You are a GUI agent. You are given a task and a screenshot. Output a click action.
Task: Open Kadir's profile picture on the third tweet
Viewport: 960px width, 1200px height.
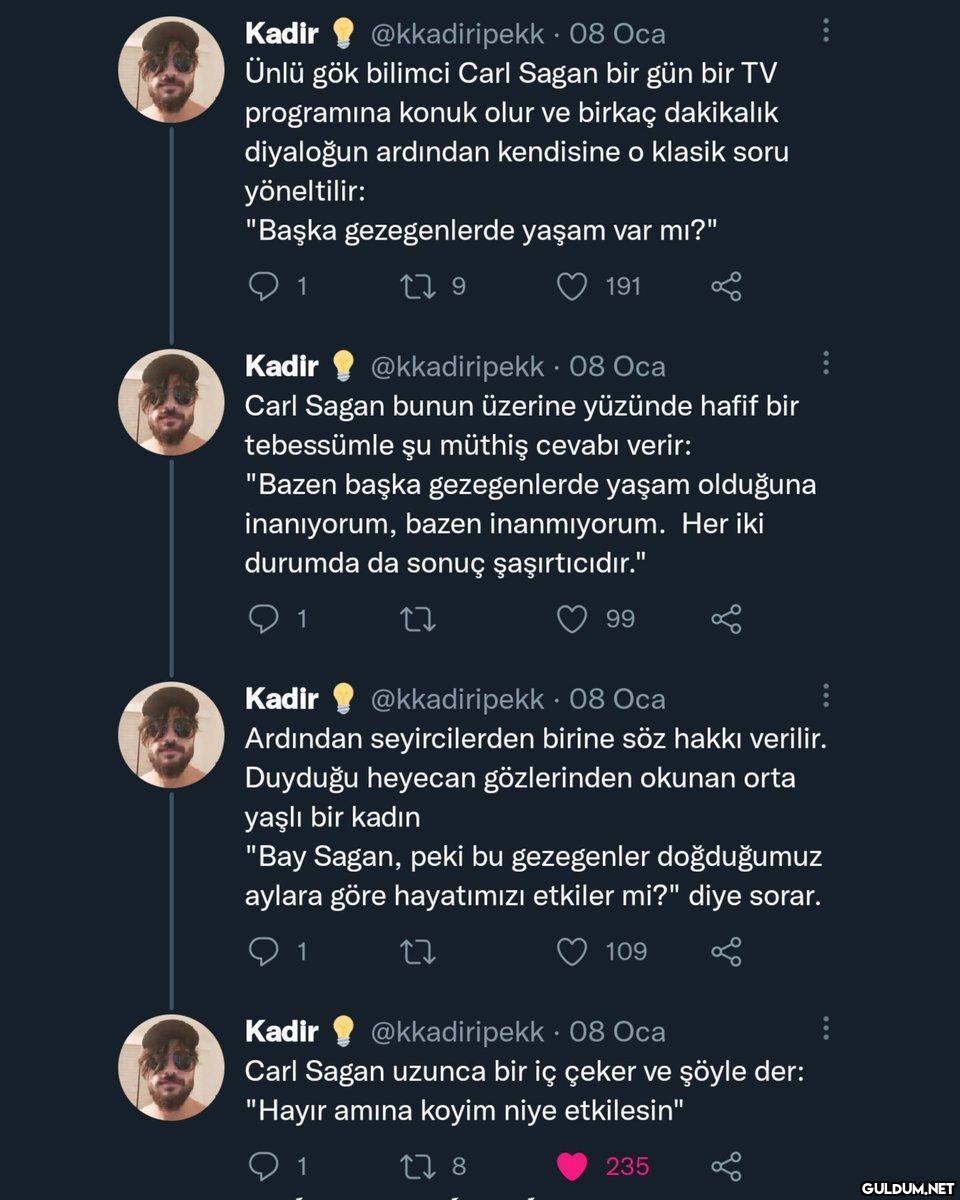coord(171,735)
